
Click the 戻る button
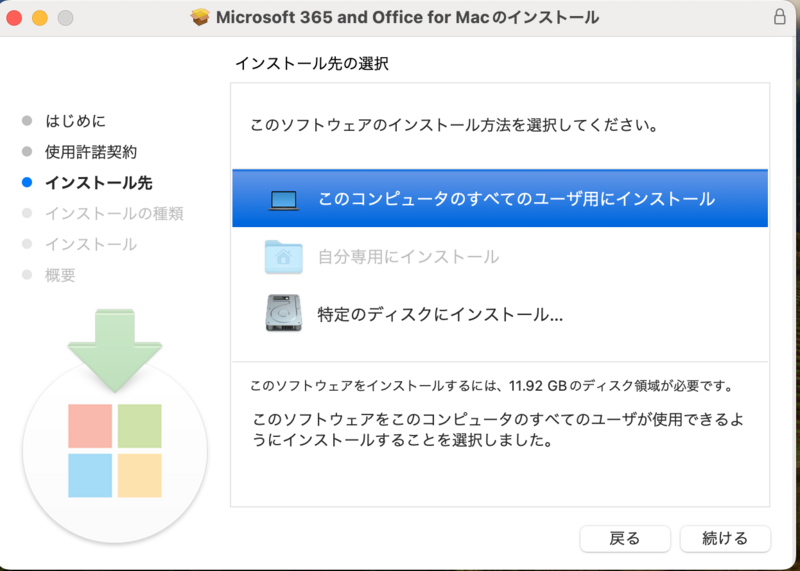click(x=625, y=539)
